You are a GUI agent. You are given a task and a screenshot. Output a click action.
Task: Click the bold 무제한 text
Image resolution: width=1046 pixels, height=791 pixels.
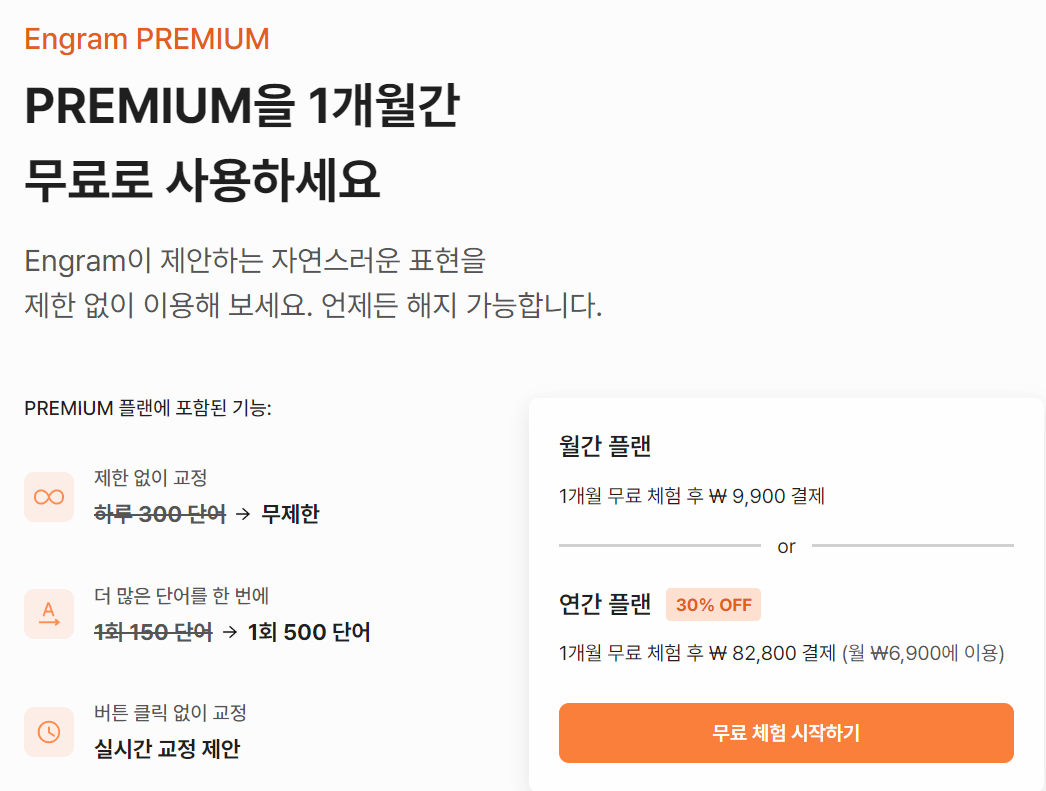click(290, 515)
